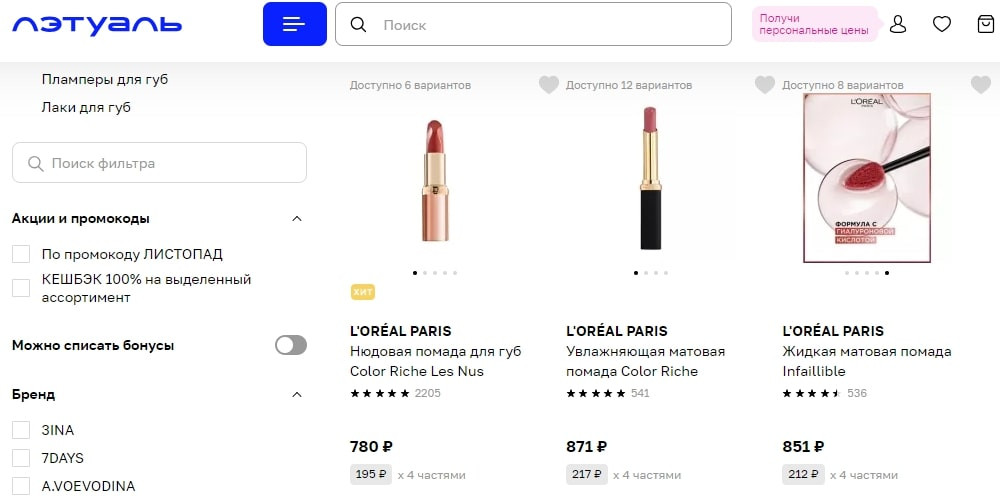Click the Летуаль logo
Image resolution: width=1000 pixels, height=504 pixels.
coord(97,24)
